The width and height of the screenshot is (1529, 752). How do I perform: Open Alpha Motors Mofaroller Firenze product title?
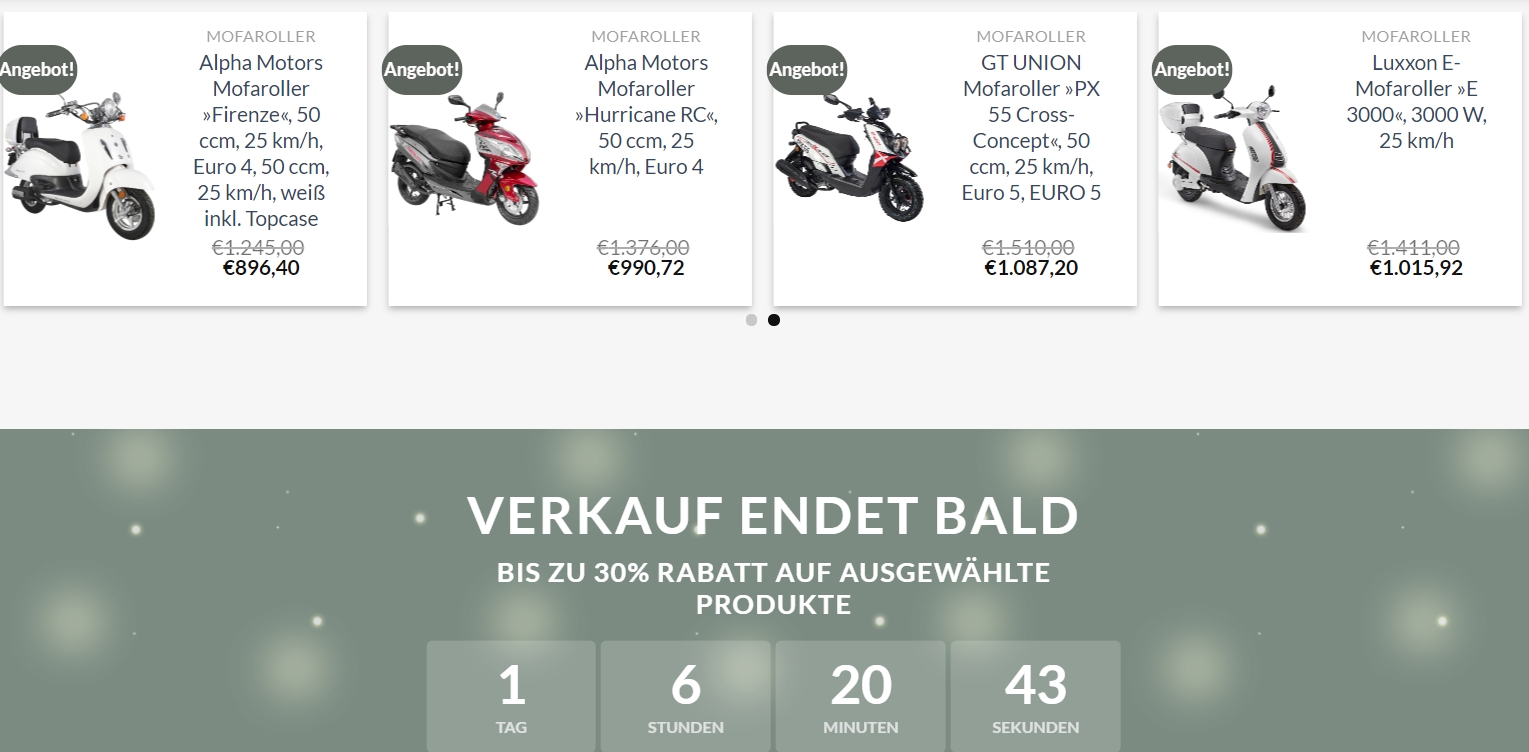[x=261, y=141]
